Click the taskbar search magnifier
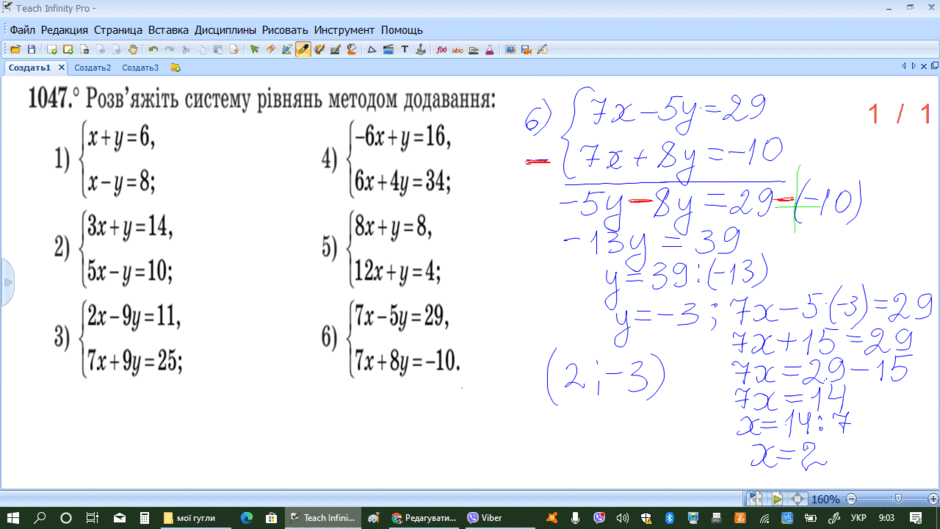This screenshot has width=940, height=529. click(40, 518)
